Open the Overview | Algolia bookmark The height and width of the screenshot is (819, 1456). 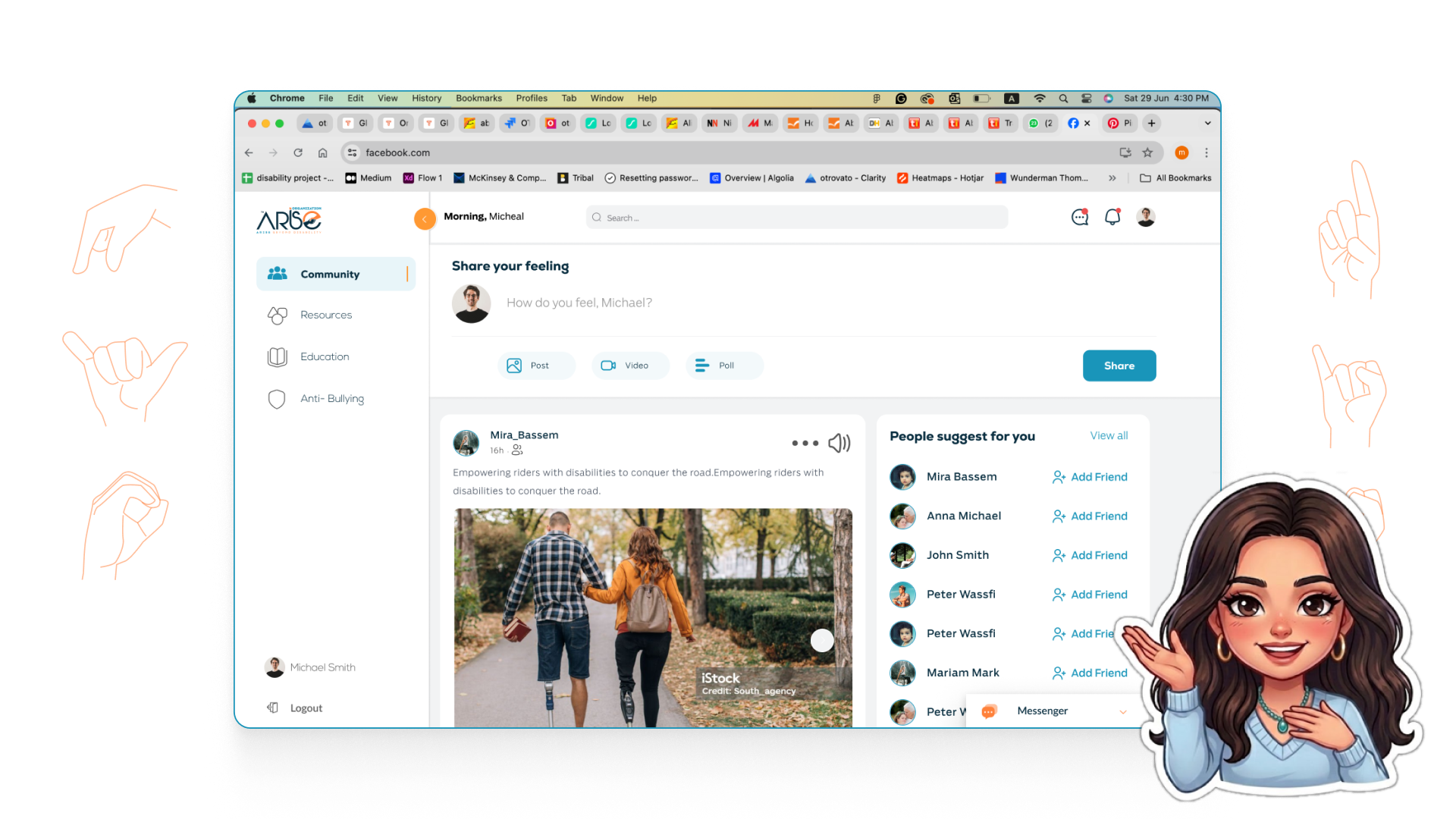[752, 178]
